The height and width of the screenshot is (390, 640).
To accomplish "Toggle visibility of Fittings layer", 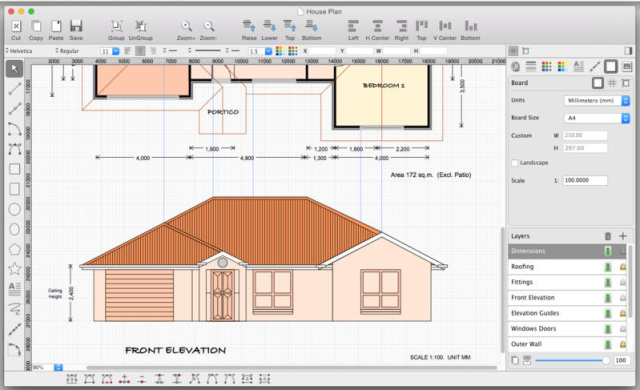I will [x=608, y=282].
